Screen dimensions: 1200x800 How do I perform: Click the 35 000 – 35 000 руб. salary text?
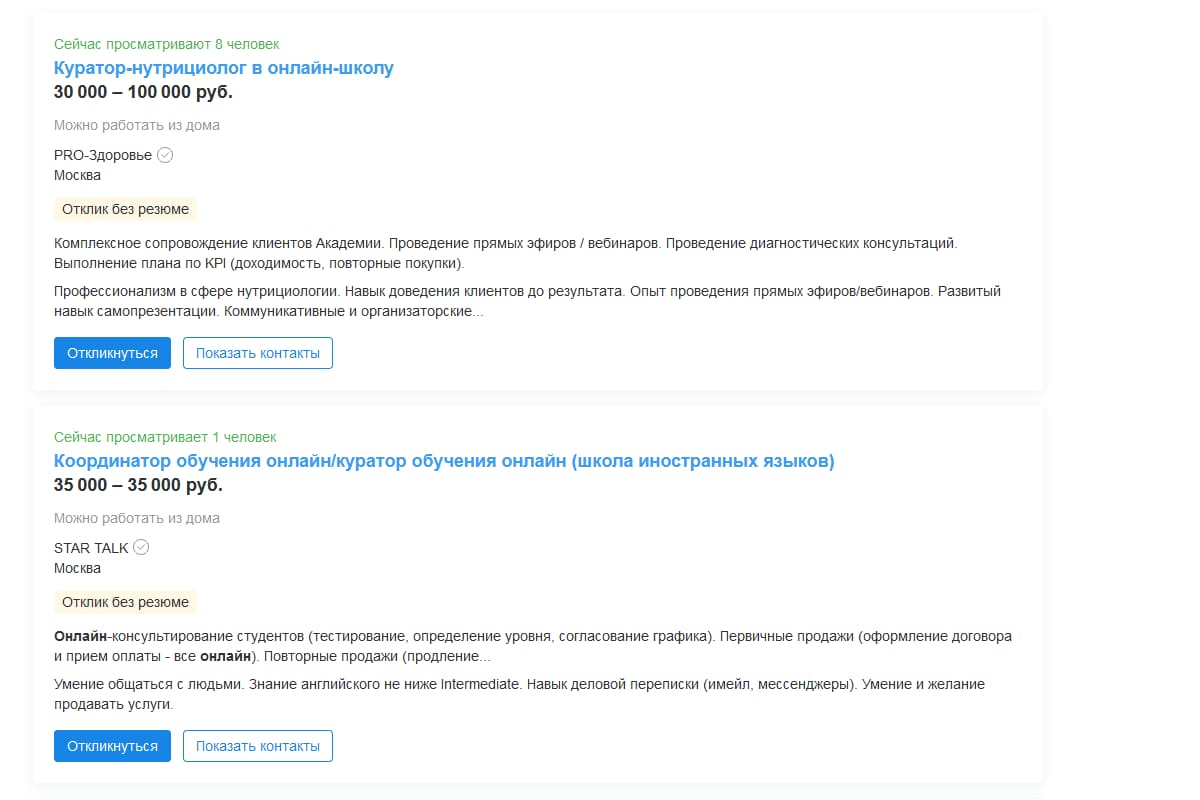click(136, 484)
